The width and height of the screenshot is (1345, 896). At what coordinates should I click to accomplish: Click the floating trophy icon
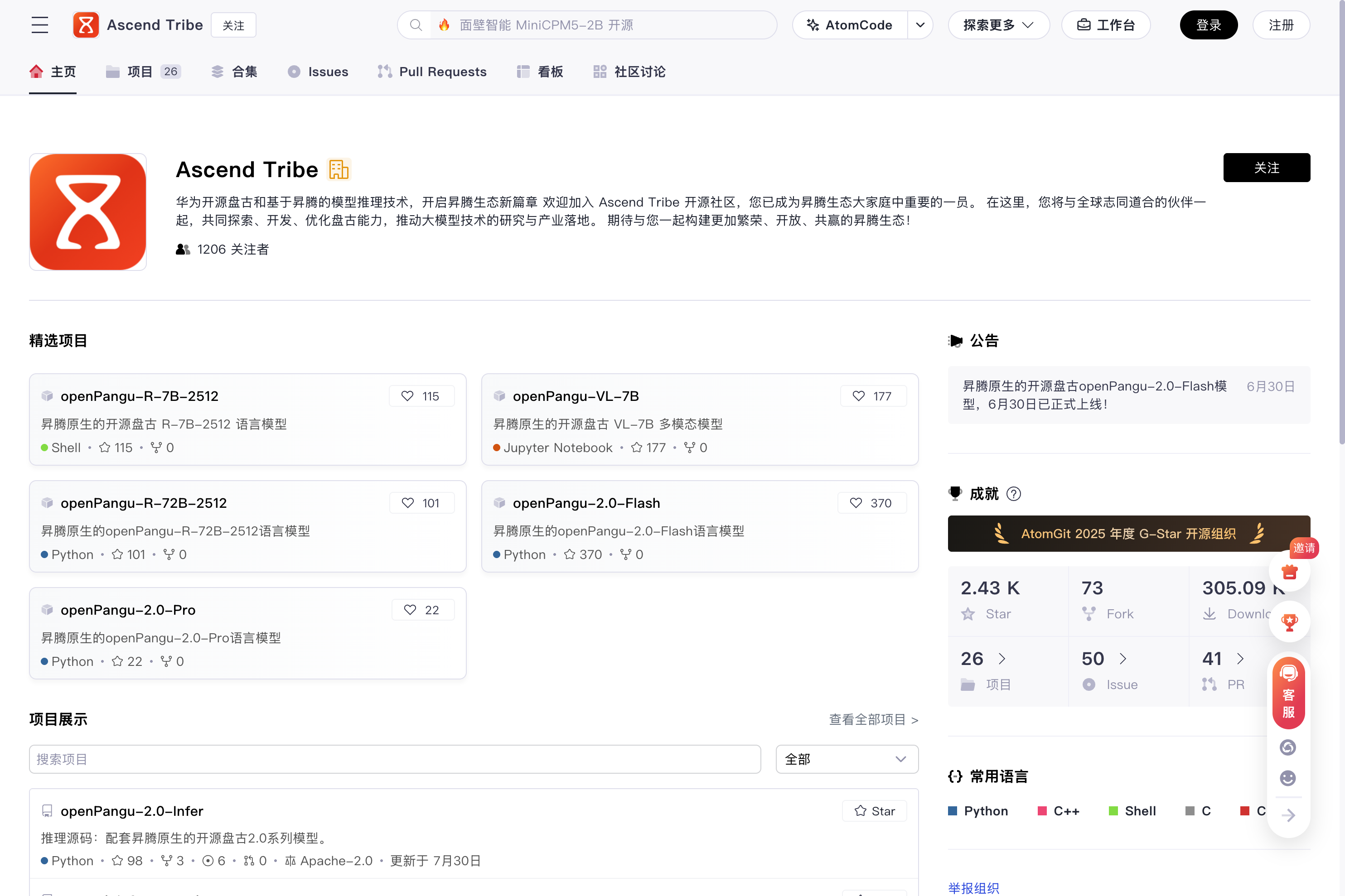pyautogui.click(x=1289, y=621)
